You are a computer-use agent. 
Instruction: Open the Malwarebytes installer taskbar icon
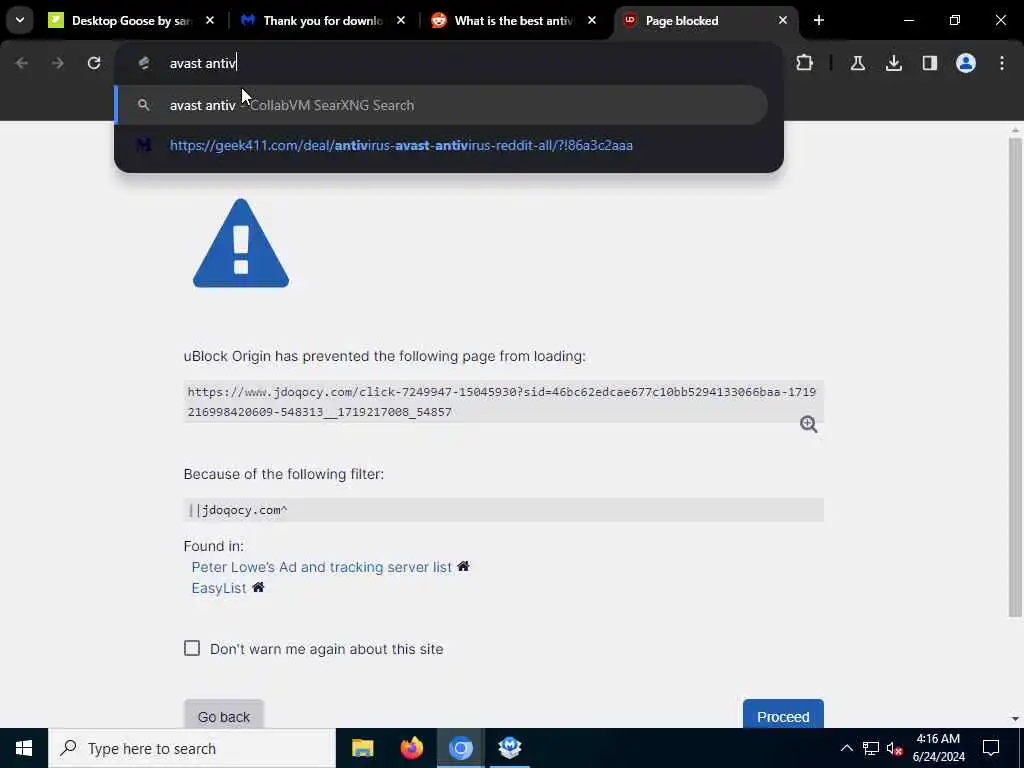[x=509, y=748]
